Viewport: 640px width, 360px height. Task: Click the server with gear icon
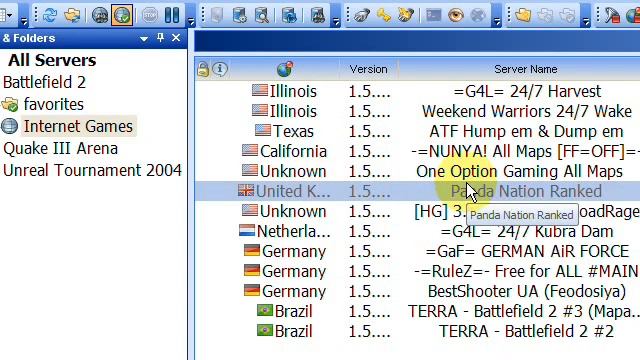tap(240, 15)
